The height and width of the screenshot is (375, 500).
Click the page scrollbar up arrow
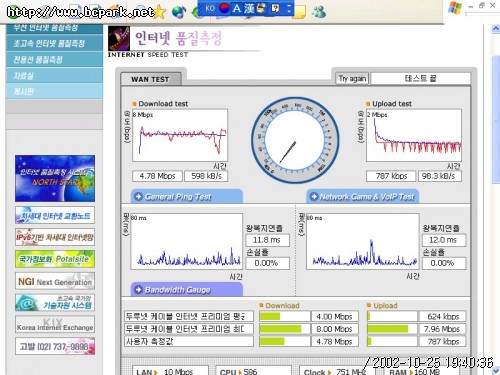(x=495, y=29)
